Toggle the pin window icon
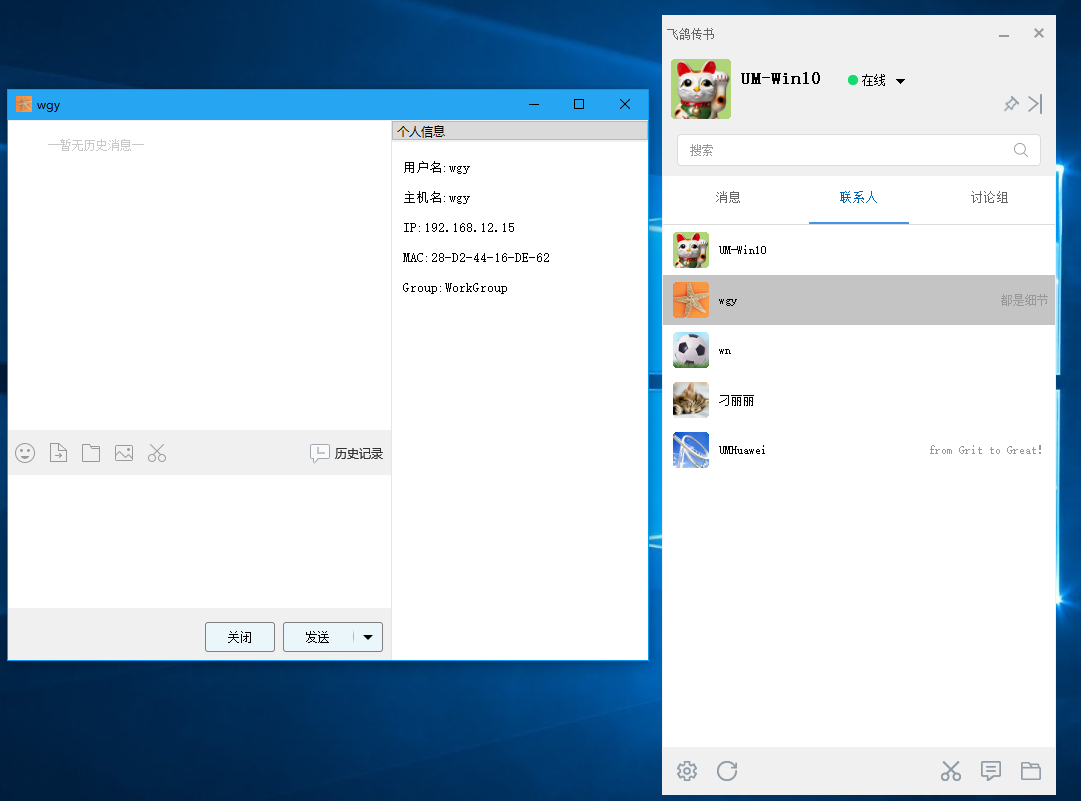The height and width of the screenshot is (801, 1081). coord(1011,104)
